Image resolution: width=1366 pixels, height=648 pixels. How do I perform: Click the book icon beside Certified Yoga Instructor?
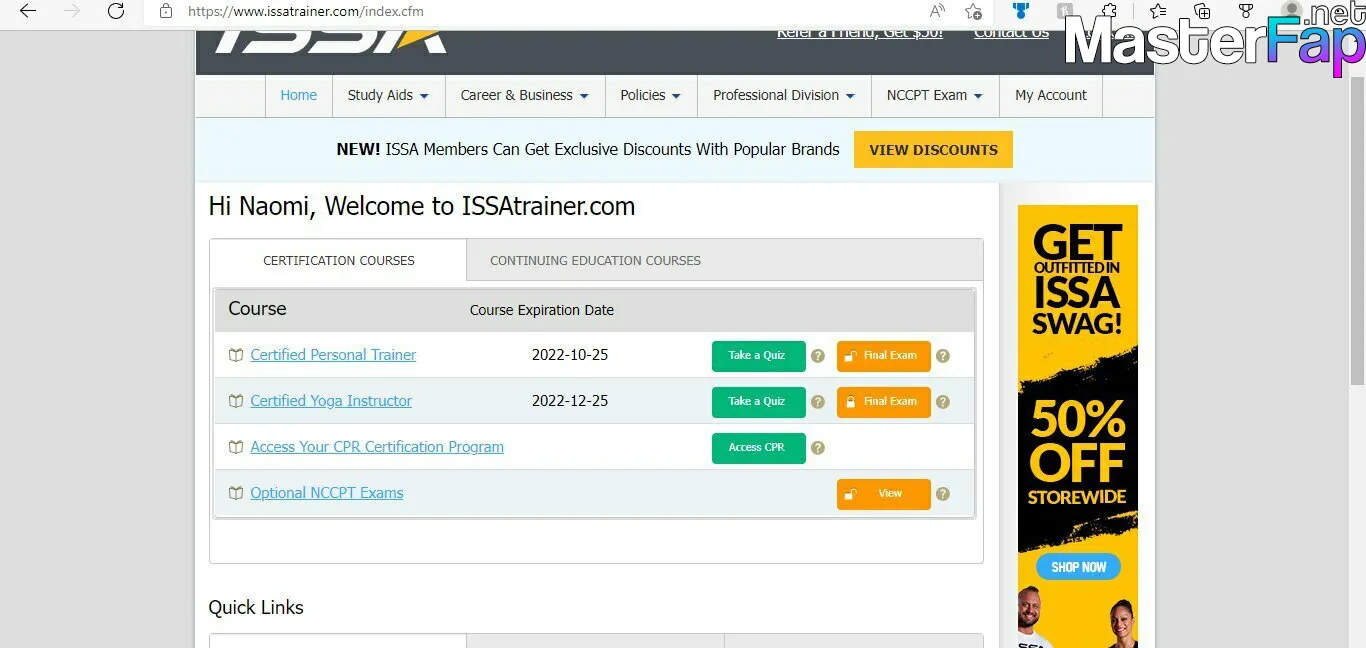[x=236, y=401]
